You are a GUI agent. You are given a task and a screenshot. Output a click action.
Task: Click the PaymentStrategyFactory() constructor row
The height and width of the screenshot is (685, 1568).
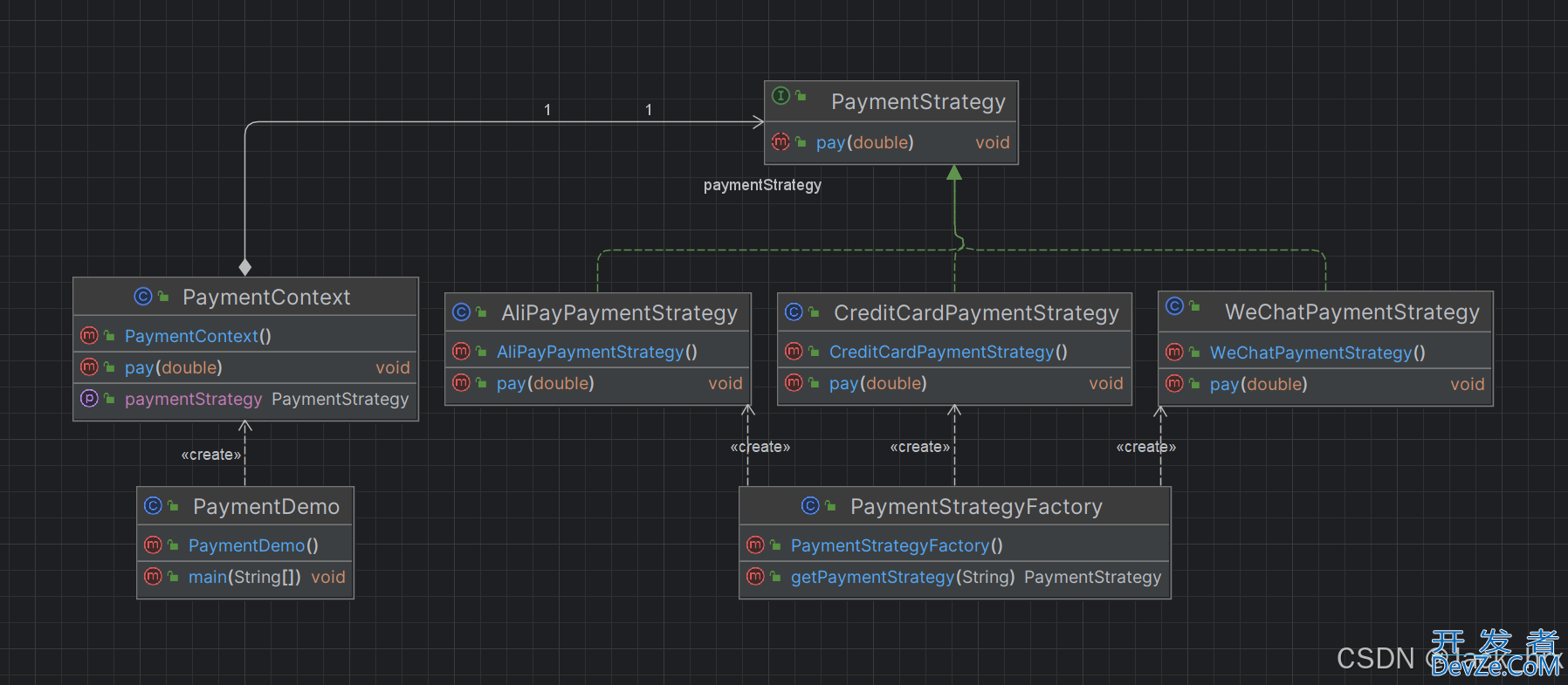(x=954, y=545)
